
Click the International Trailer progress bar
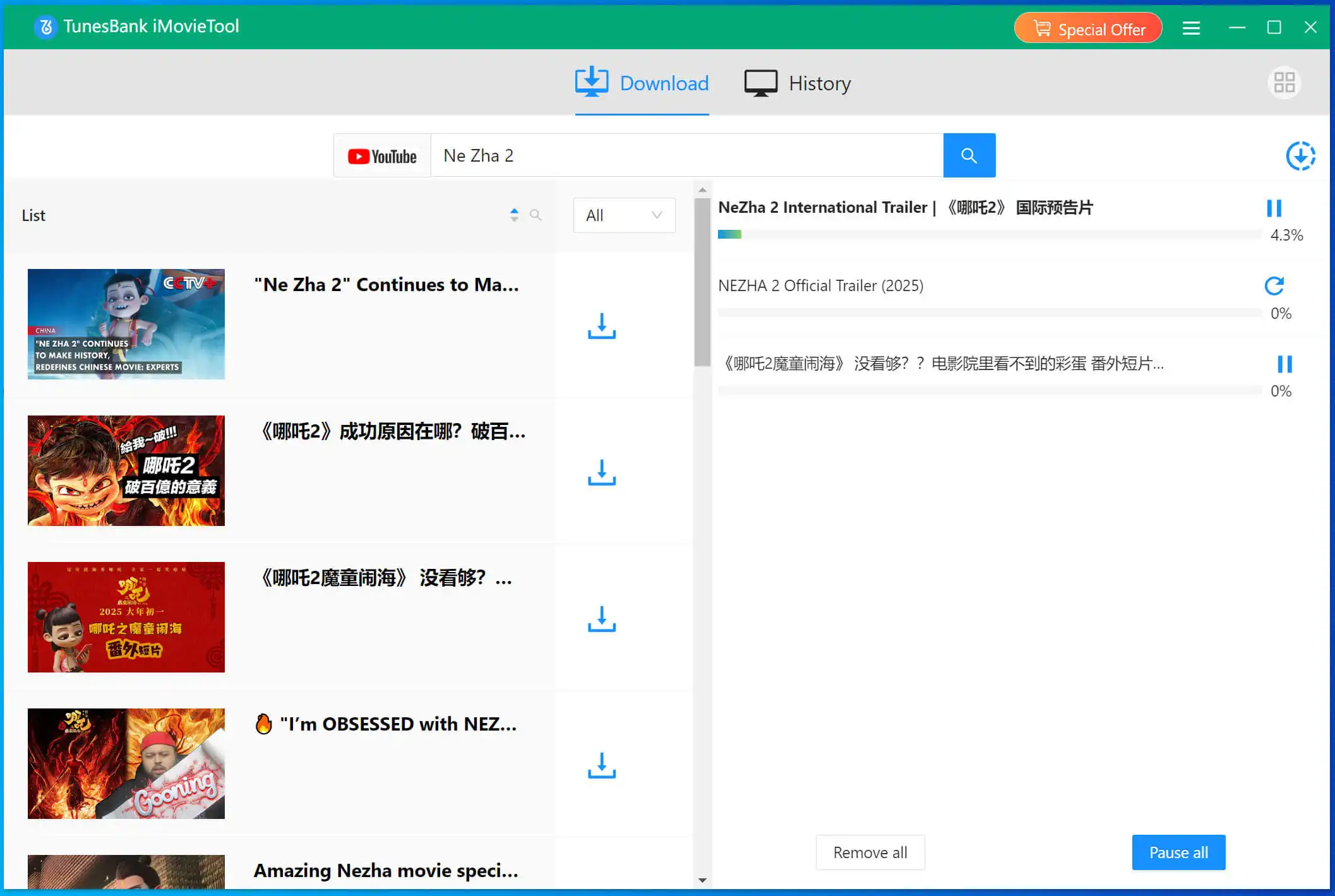pos(990,235)
